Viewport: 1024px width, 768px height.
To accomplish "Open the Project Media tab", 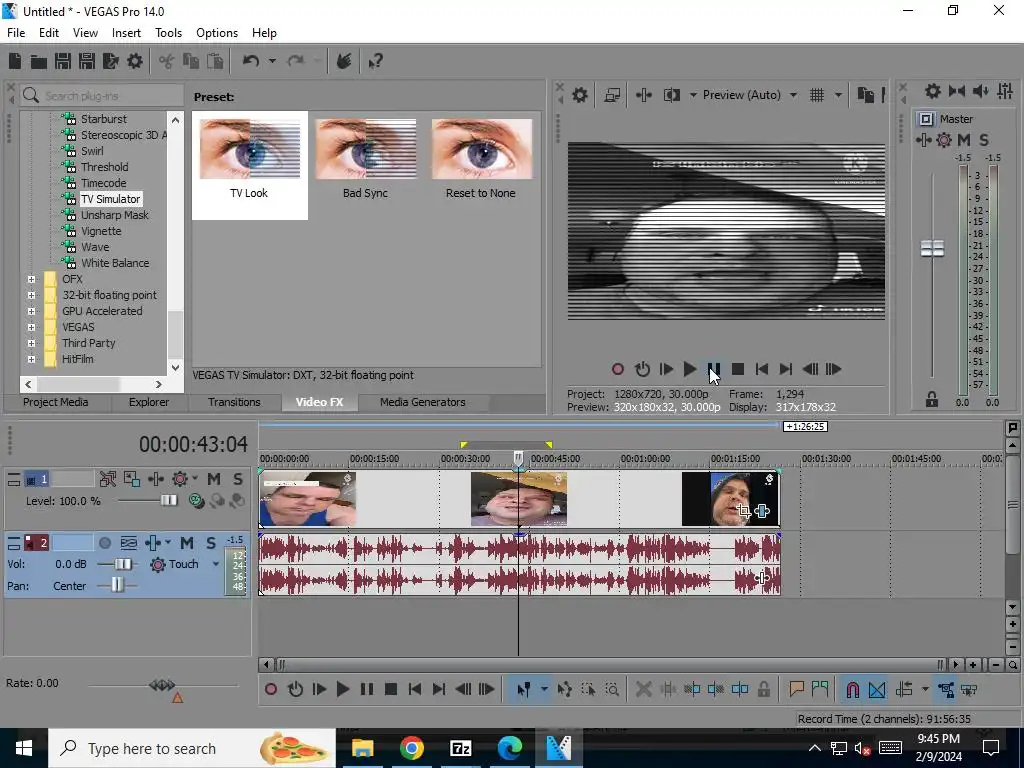I will coord(56,402).
